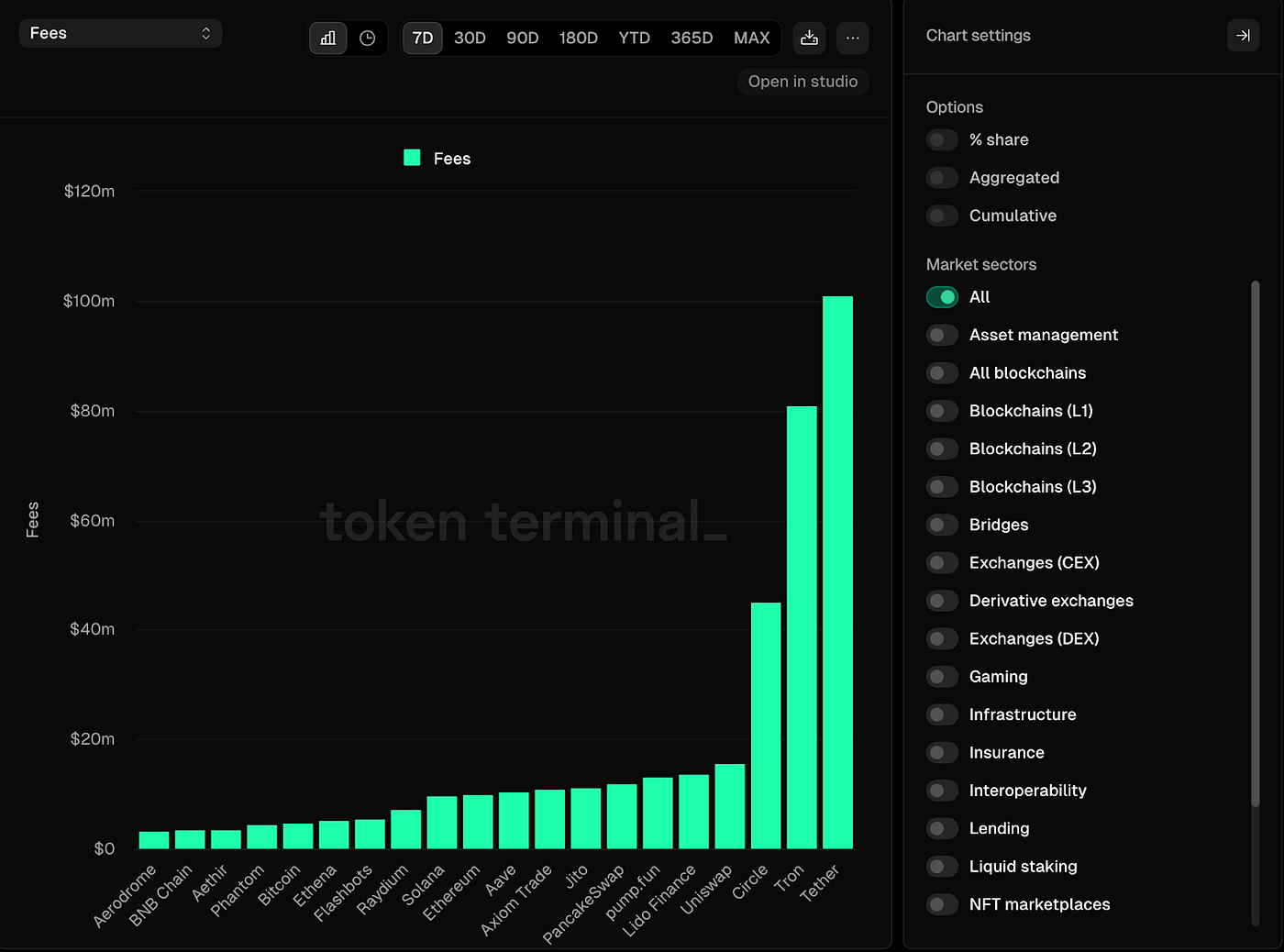The width and height of the screenshot is (1284, 952).
Task: Open the Fees metric dropdown
Action: point(120,33)
